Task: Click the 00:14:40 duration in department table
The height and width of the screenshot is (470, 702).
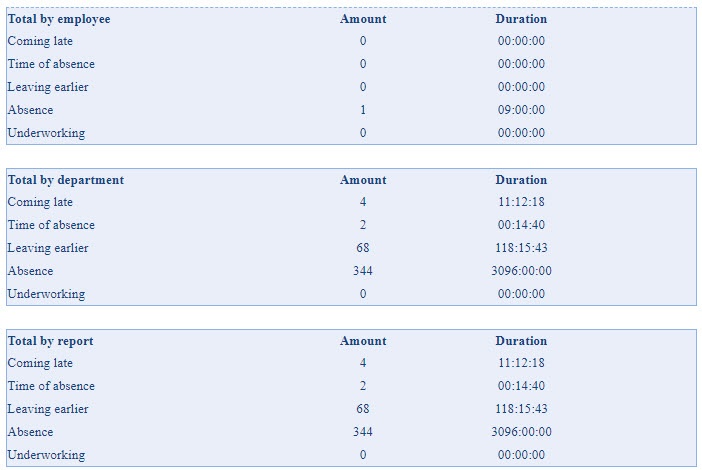Action: tap(521, 225)
